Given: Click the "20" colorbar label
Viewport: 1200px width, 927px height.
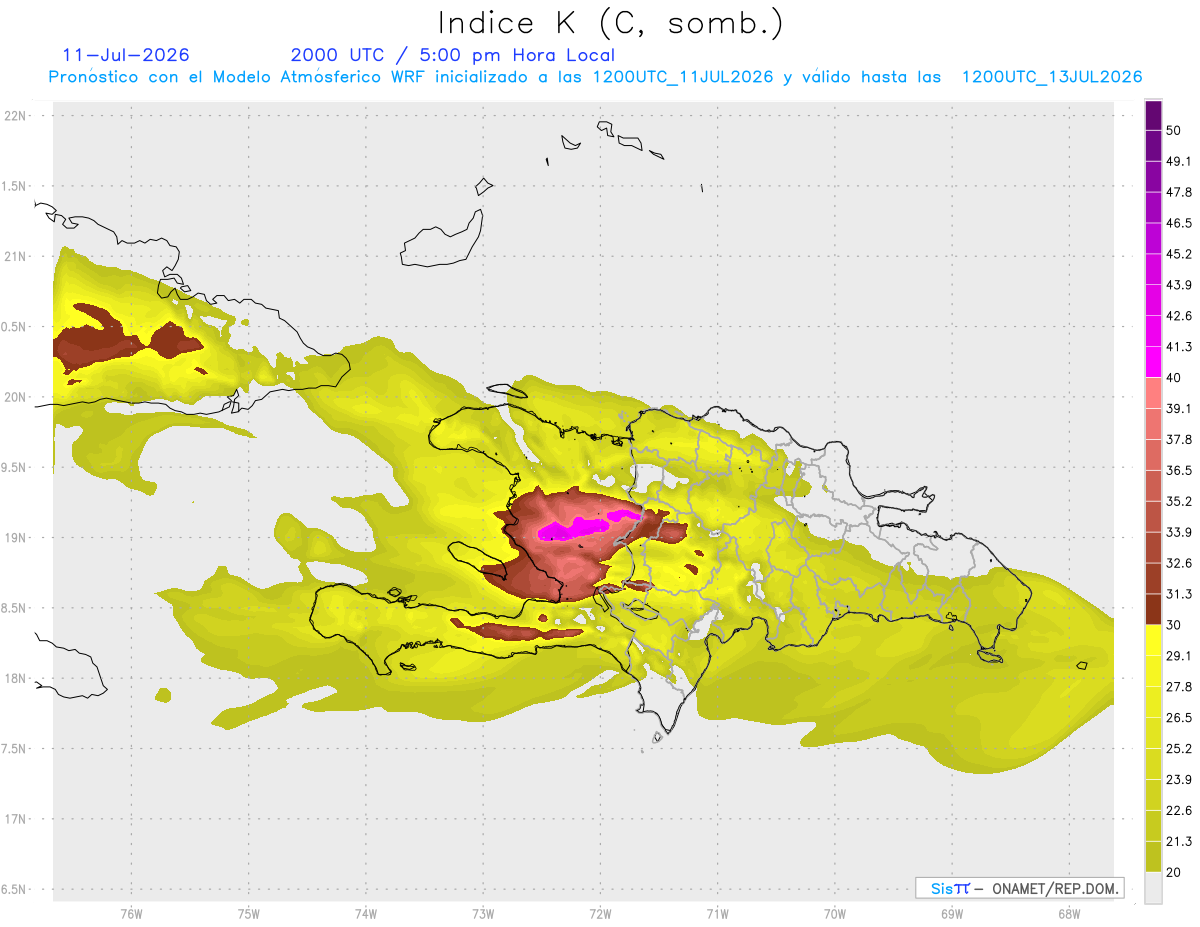Looking at the screenshot, I should (1173, 873).
